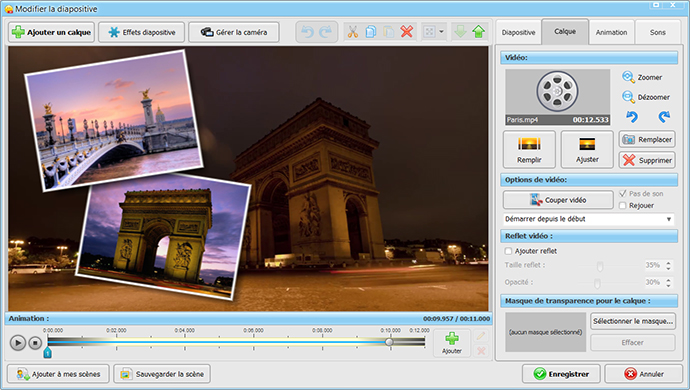The image size is (690, 390).
Task: Toggle the Pas de son checkbox
Action: tap(622, 194)
